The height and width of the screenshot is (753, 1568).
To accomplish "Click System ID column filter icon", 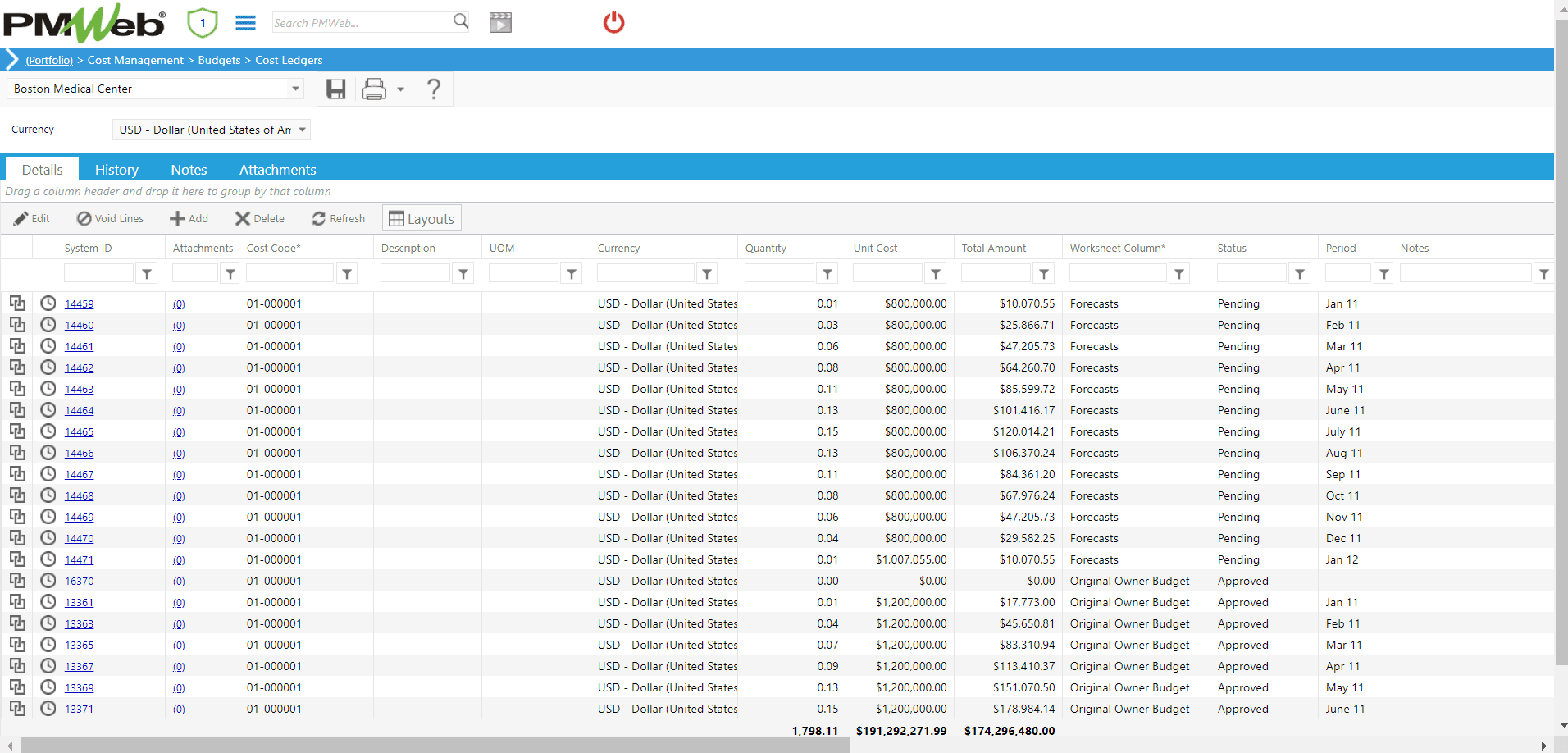I will point(147,274).
